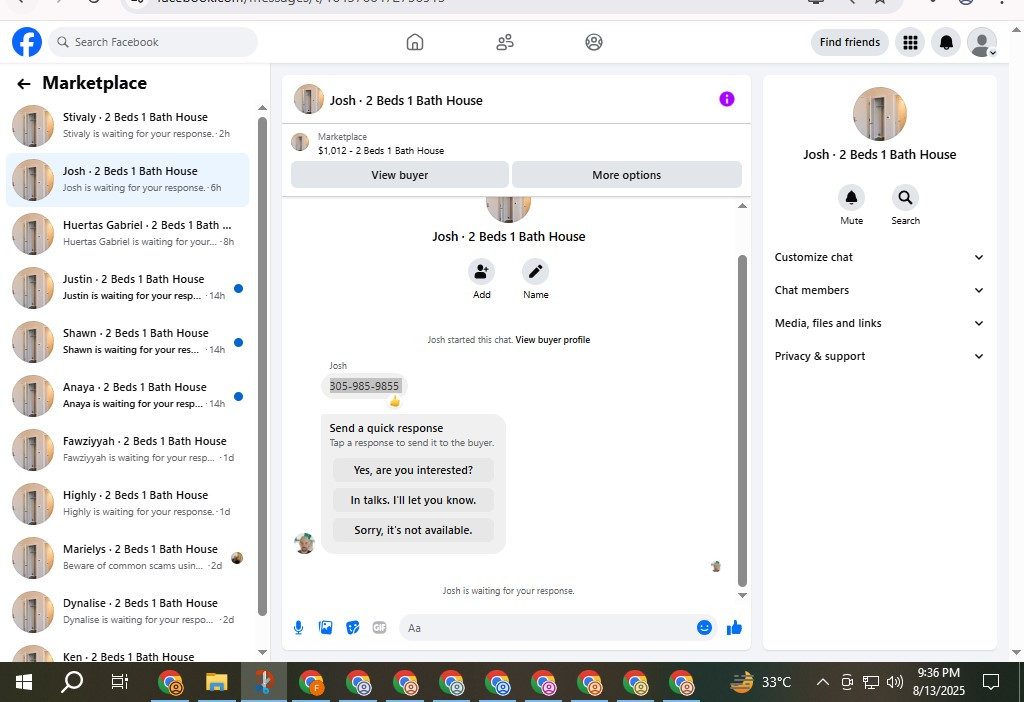This screenshot has width=1024, height=702.
Task: Open the Home feed icon
Action: (x=415, y=42)
